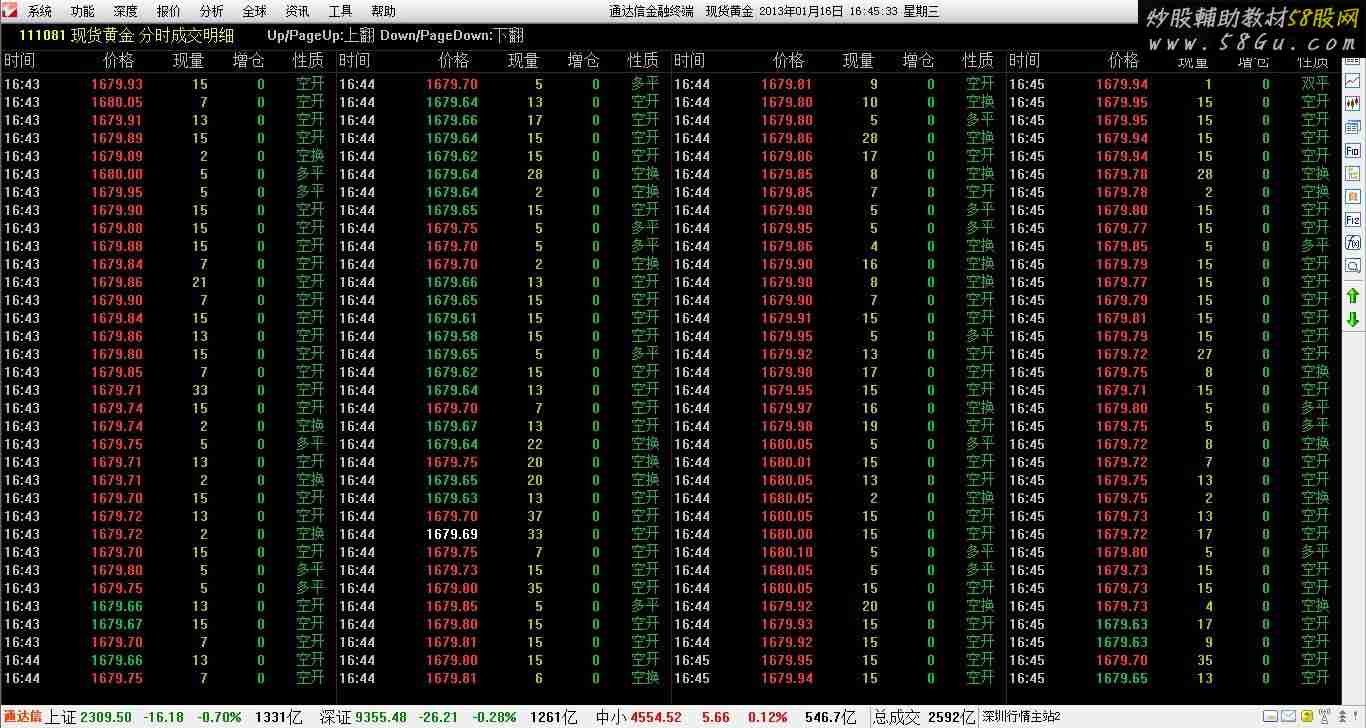The height and width of the screenshot is (728, 1366).
Task: Open the 全球 menu
Action: point(255,12)
